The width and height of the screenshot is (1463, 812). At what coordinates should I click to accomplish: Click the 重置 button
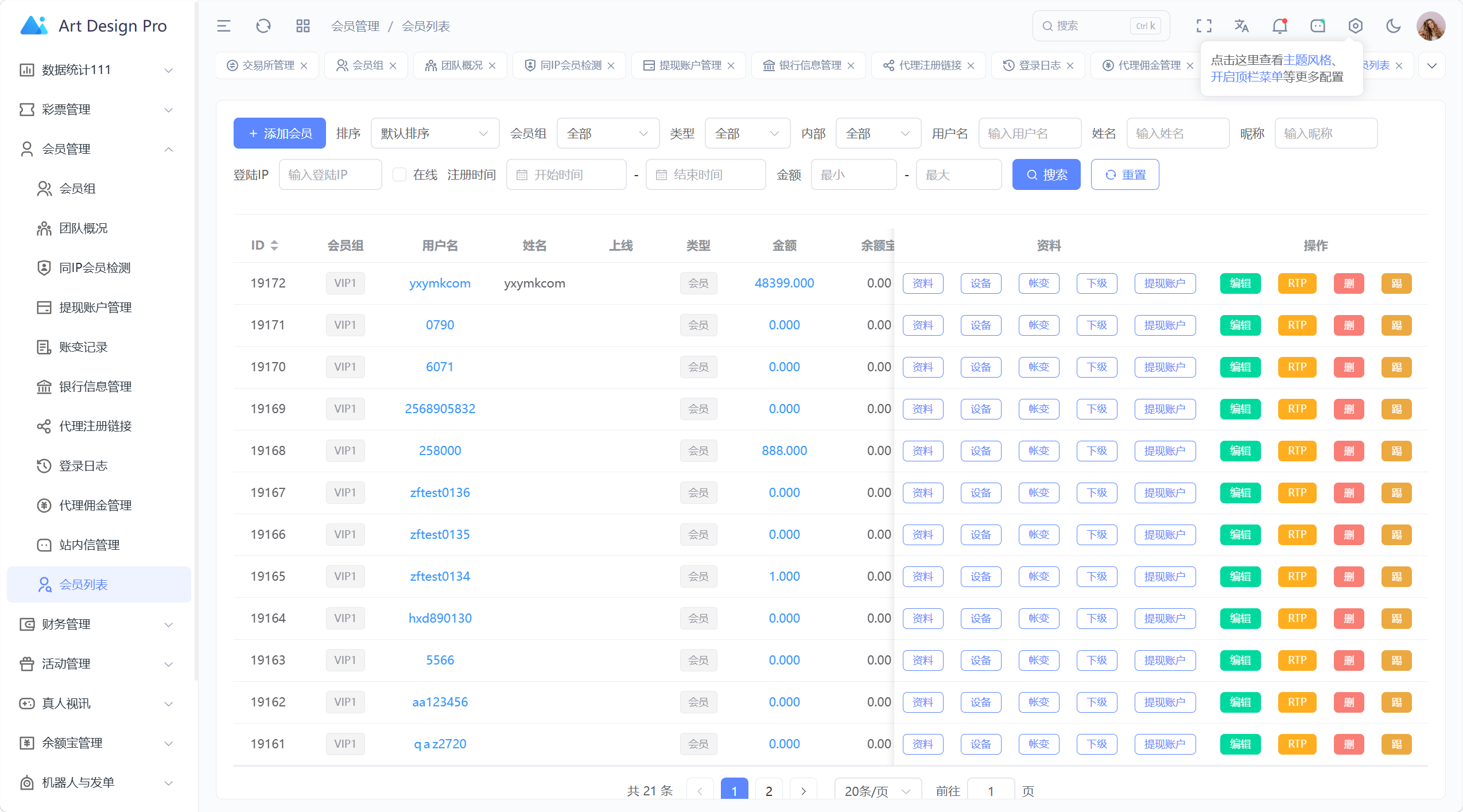1125,174
